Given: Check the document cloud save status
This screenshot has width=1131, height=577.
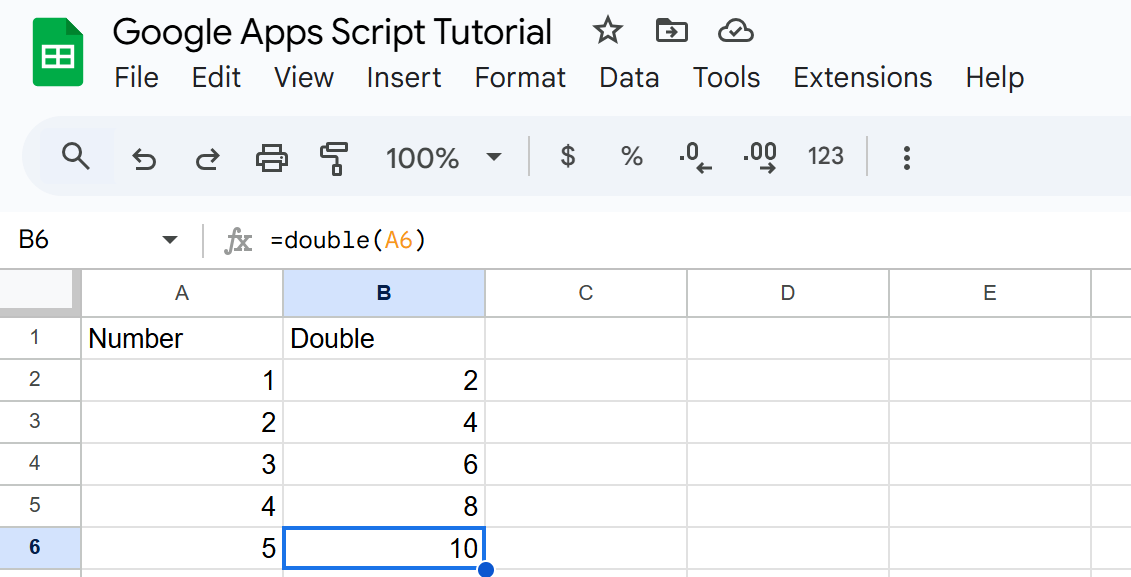Looking at the screenshot, I should [736, 31].
